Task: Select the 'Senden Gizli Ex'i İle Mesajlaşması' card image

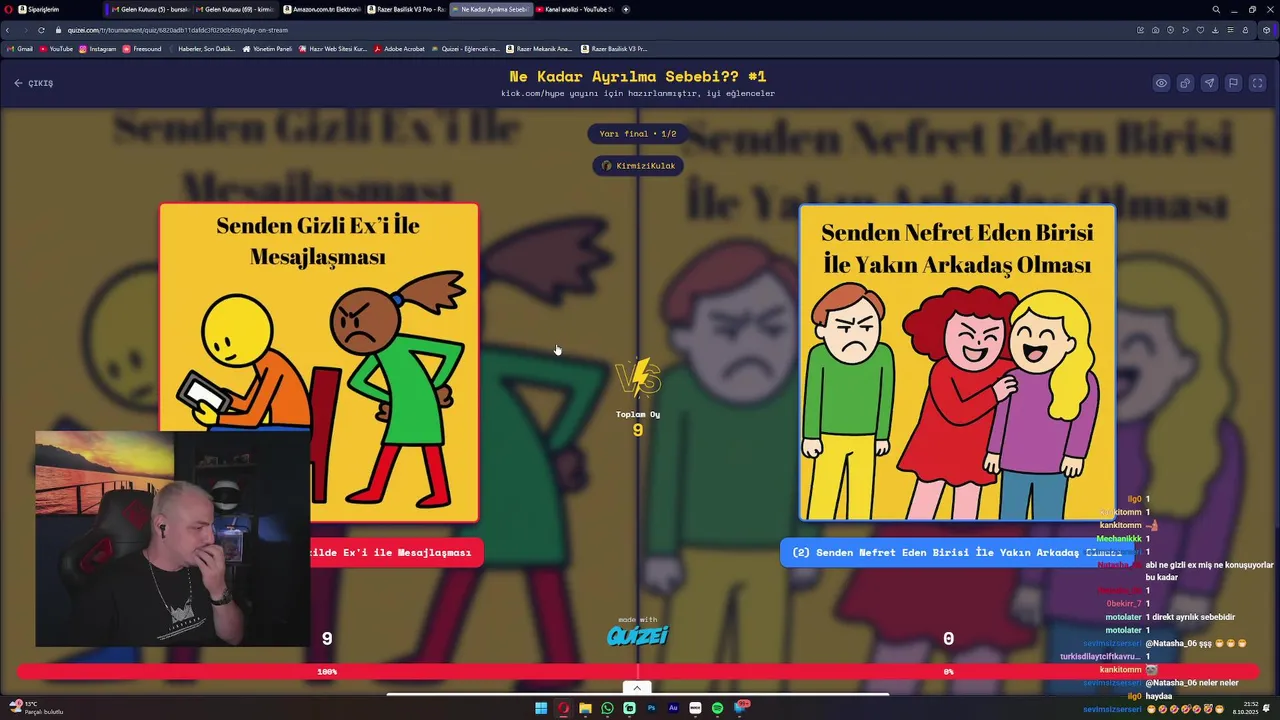Action: tap(319, 362)
